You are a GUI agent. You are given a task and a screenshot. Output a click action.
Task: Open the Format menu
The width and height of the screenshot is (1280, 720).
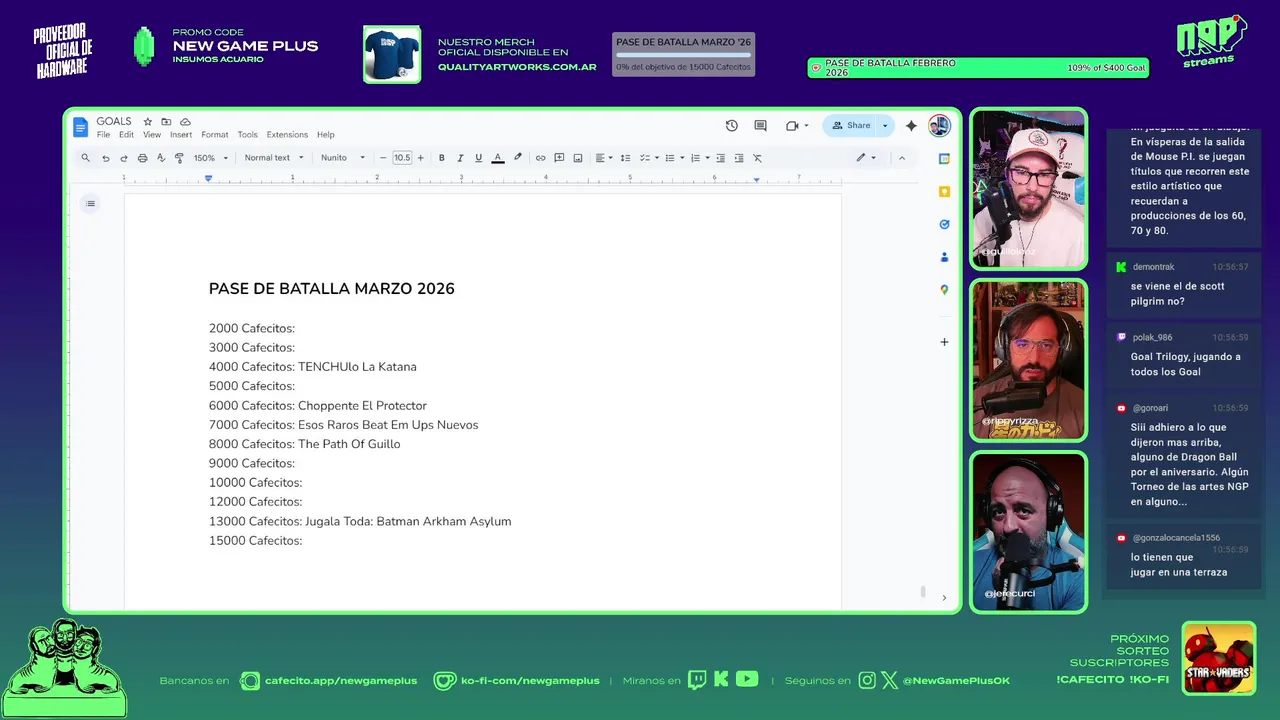pyautogui.click(x=215, y=135)
